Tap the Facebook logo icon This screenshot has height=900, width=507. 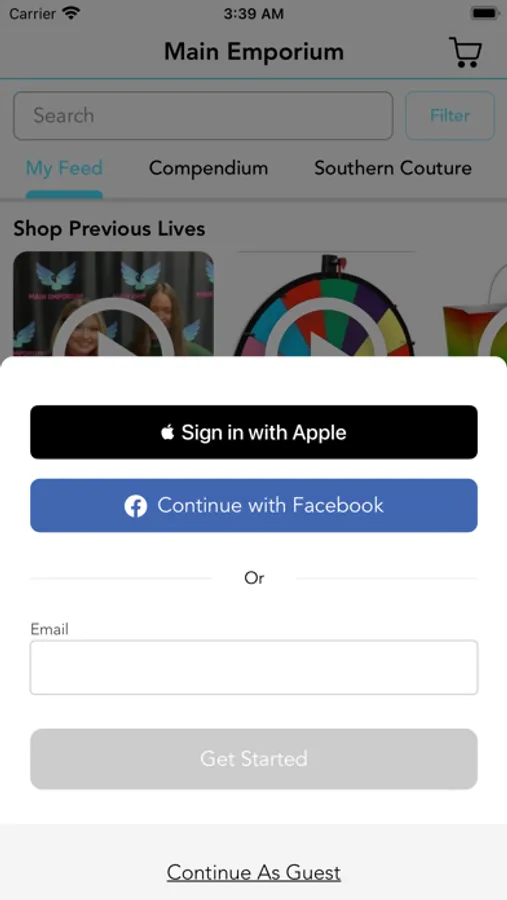(136, 506)
